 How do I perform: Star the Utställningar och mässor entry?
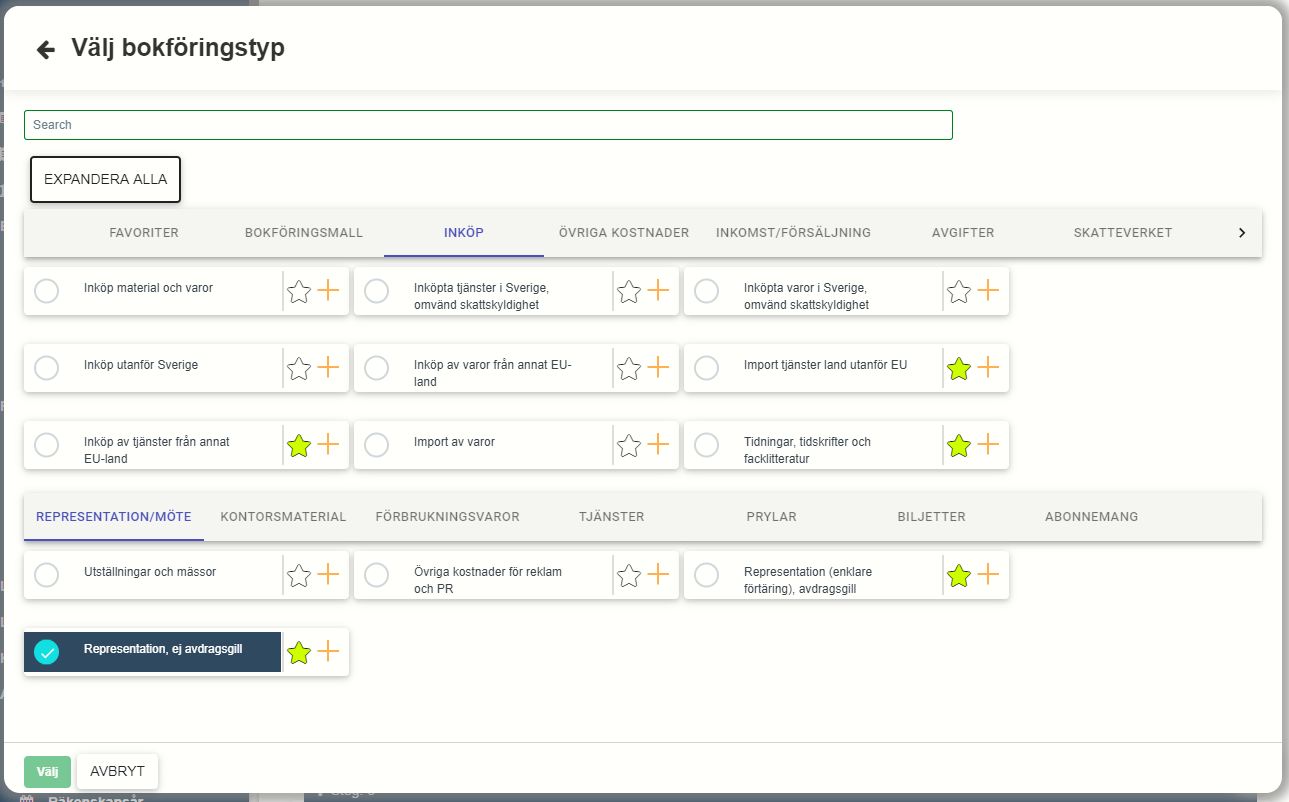click(x=299, y=576)
